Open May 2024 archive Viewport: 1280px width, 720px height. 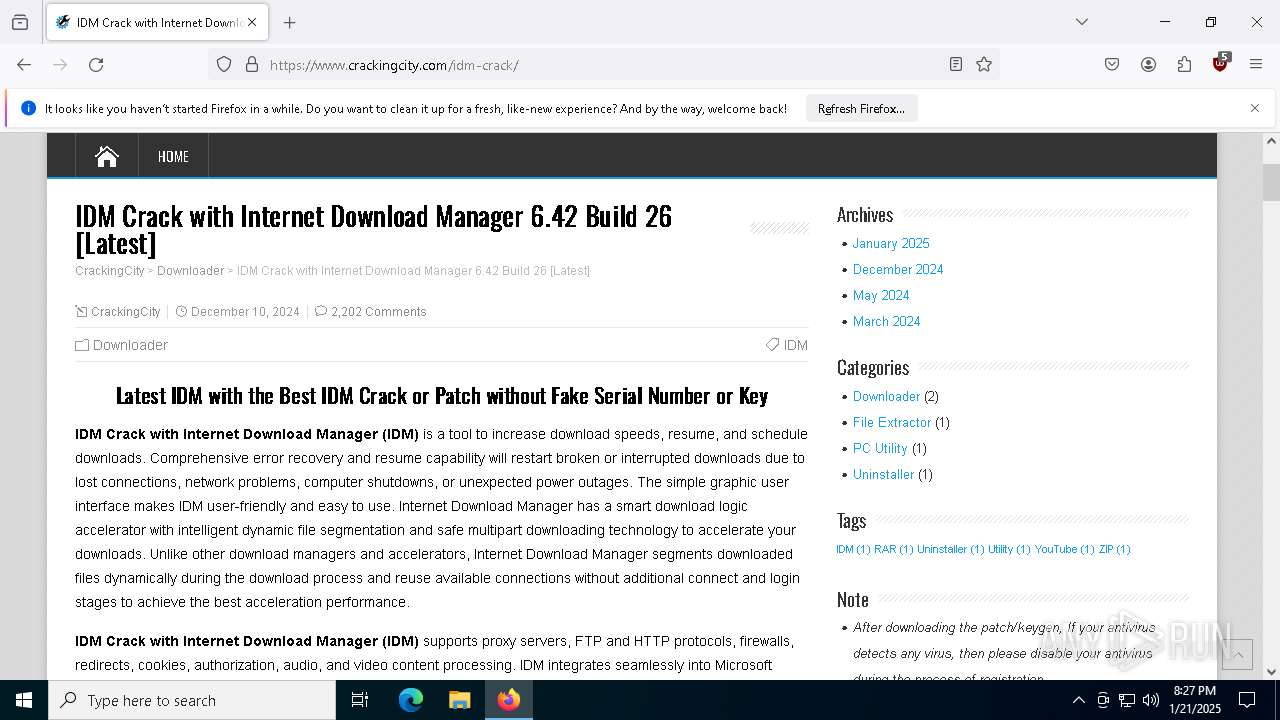[881, 295]
